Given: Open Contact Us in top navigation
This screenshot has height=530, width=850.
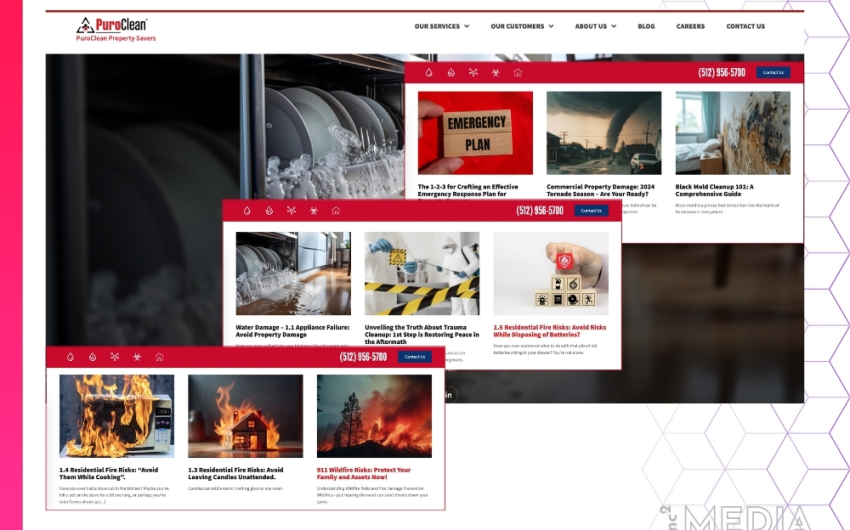Looking at the screenshot, I should coord(745,26).
